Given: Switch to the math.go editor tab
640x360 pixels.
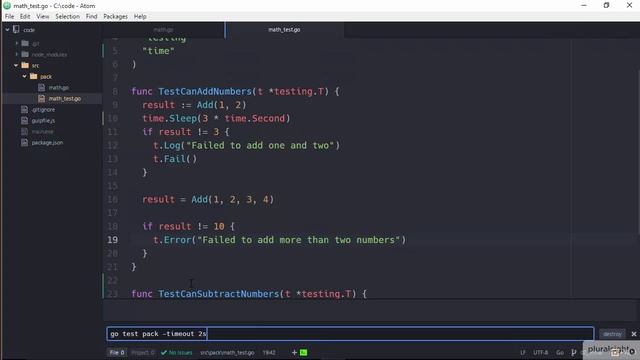Looking at the screenshot, I should 163,30.
